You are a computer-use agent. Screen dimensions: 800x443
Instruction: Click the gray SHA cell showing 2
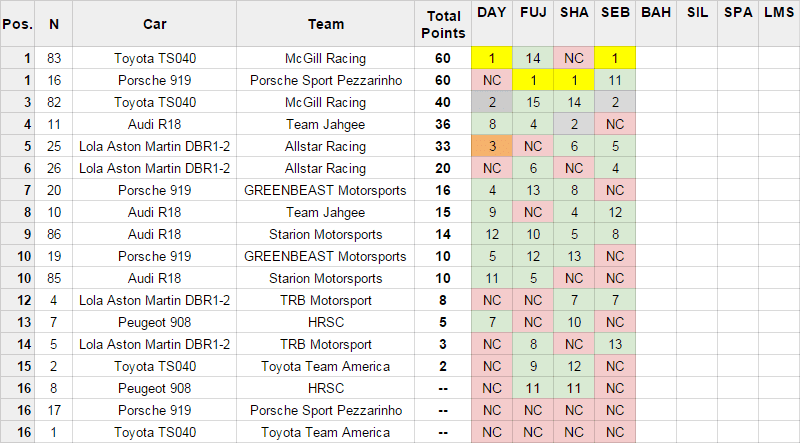pyautogui.click(x=574, y=124)
